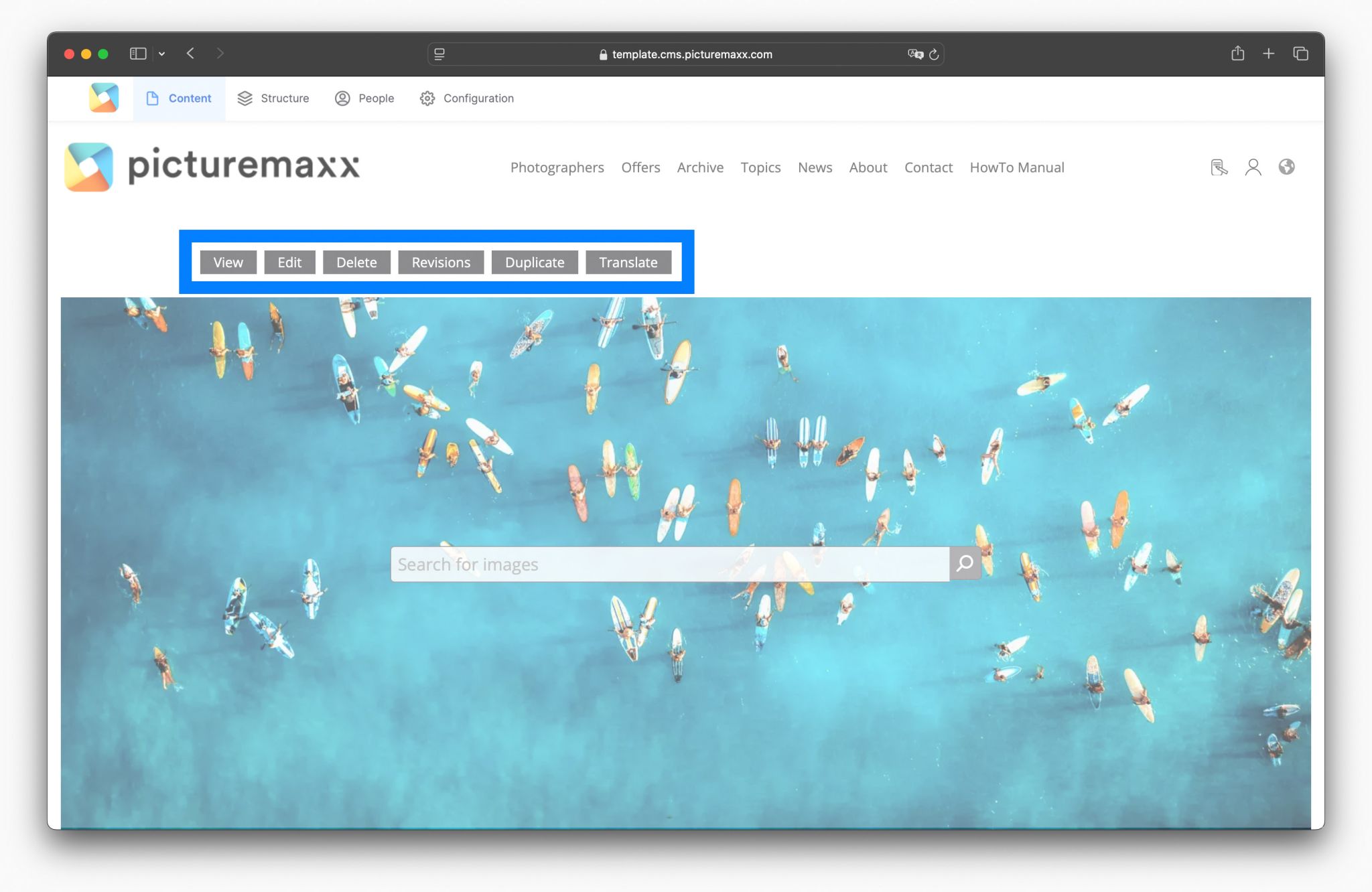Click the magnifier icon on the search bar
The height and width of the screenshot is (892, 1372).
click(x=965, y=563)
